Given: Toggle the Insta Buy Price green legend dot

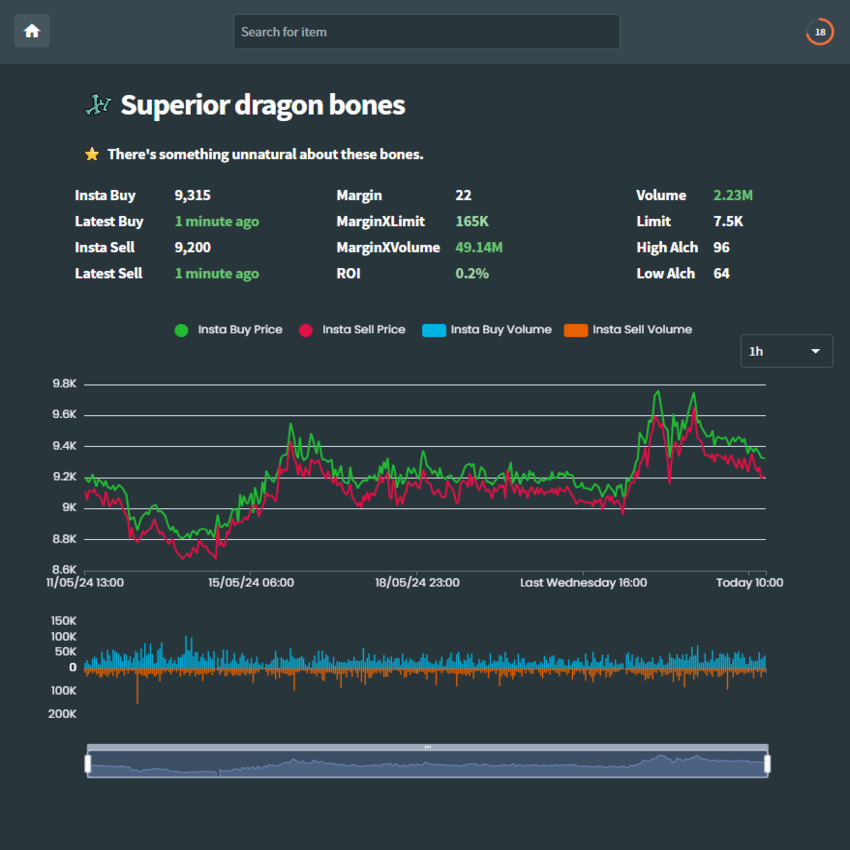Looking at the screenshot, I should 181,330.
